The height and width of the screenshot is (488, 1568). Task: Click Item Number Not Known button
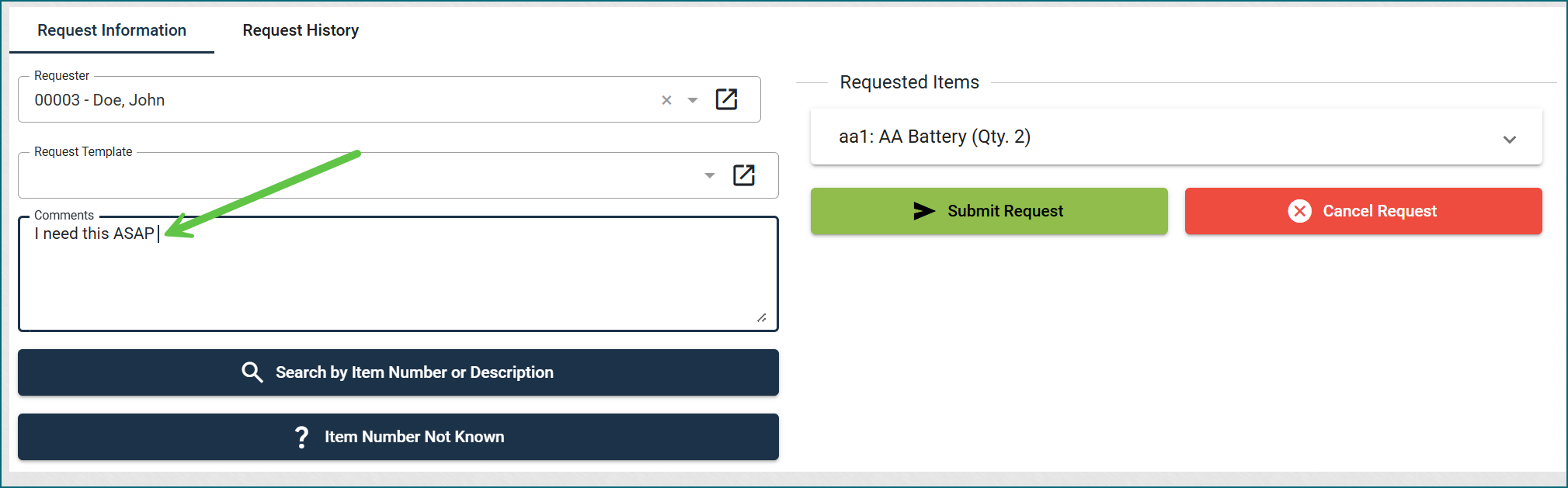point(398,437)
